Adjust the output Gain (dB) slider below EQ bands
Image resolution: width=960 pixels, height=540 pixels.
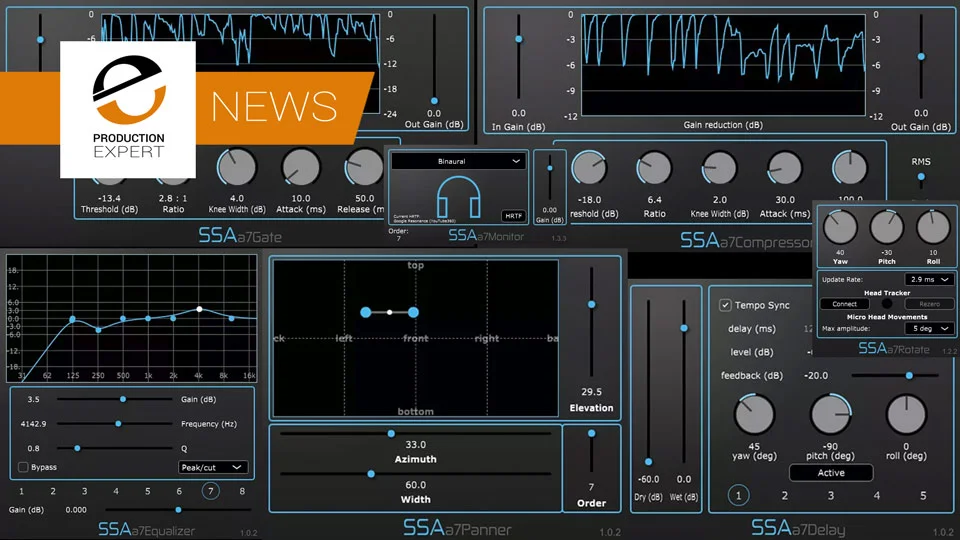coord(178,509)
